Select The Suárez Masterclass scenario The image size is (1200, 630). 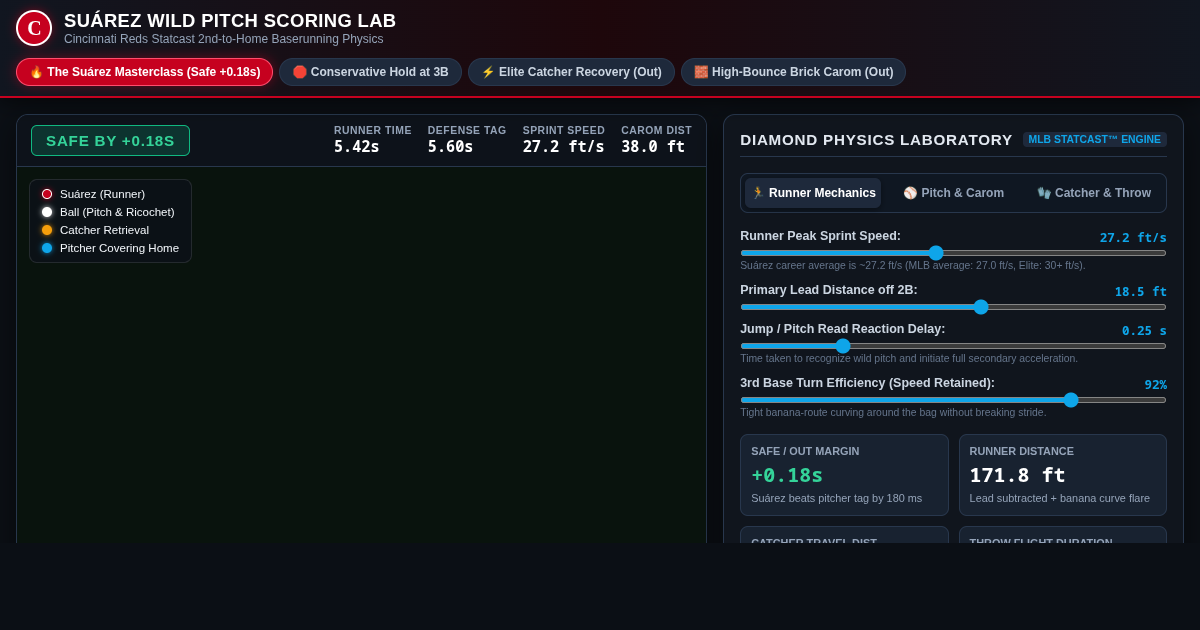(144, 72)
